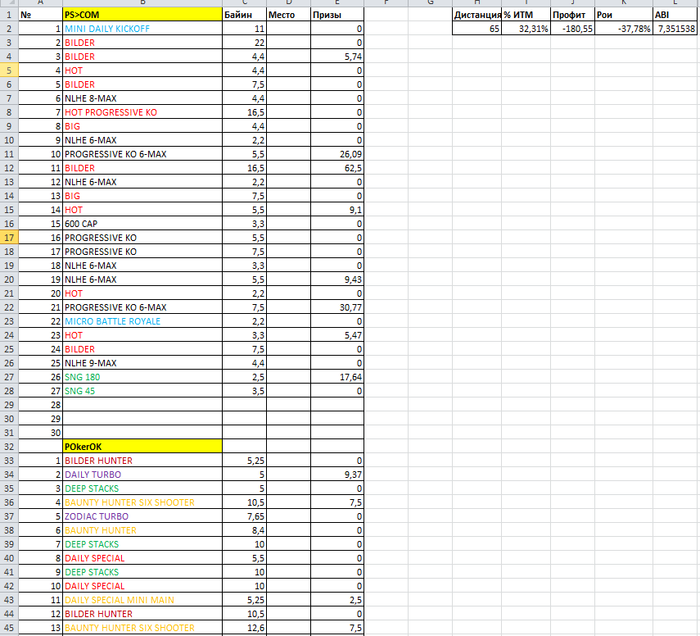The height and width of the screenshot is (636, 700).
Task: Click the prize value 9,37
Action: [337, 474]
